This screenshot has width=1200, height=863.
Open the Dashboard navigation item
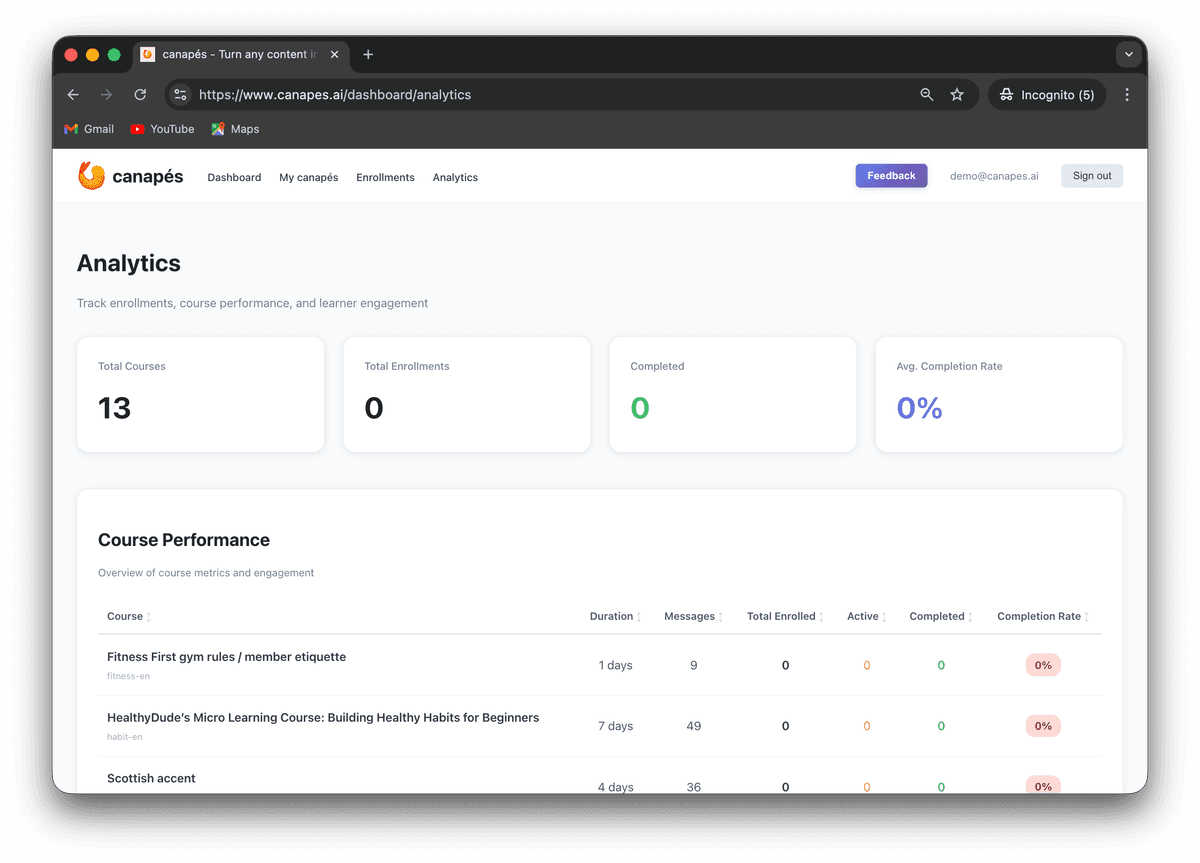(234, 177)
